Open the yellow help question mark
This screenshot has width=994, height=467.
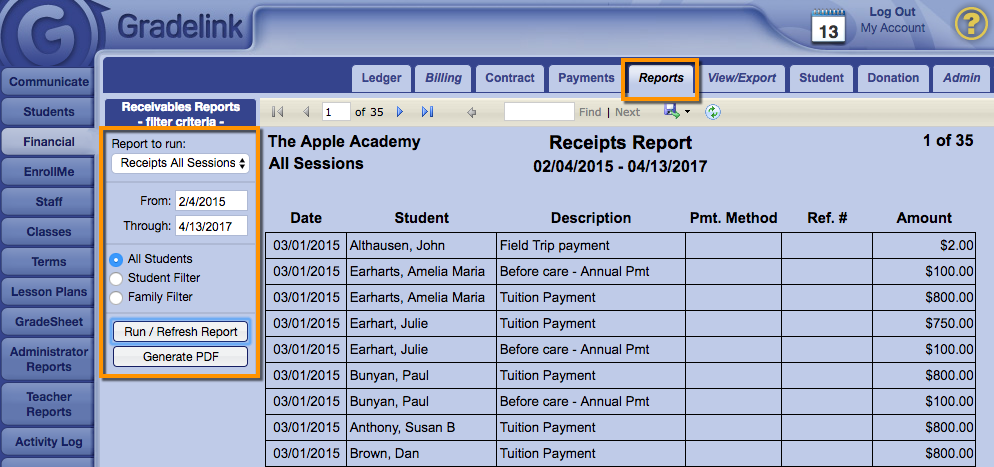pyautogui.click(x=970, y=24)
